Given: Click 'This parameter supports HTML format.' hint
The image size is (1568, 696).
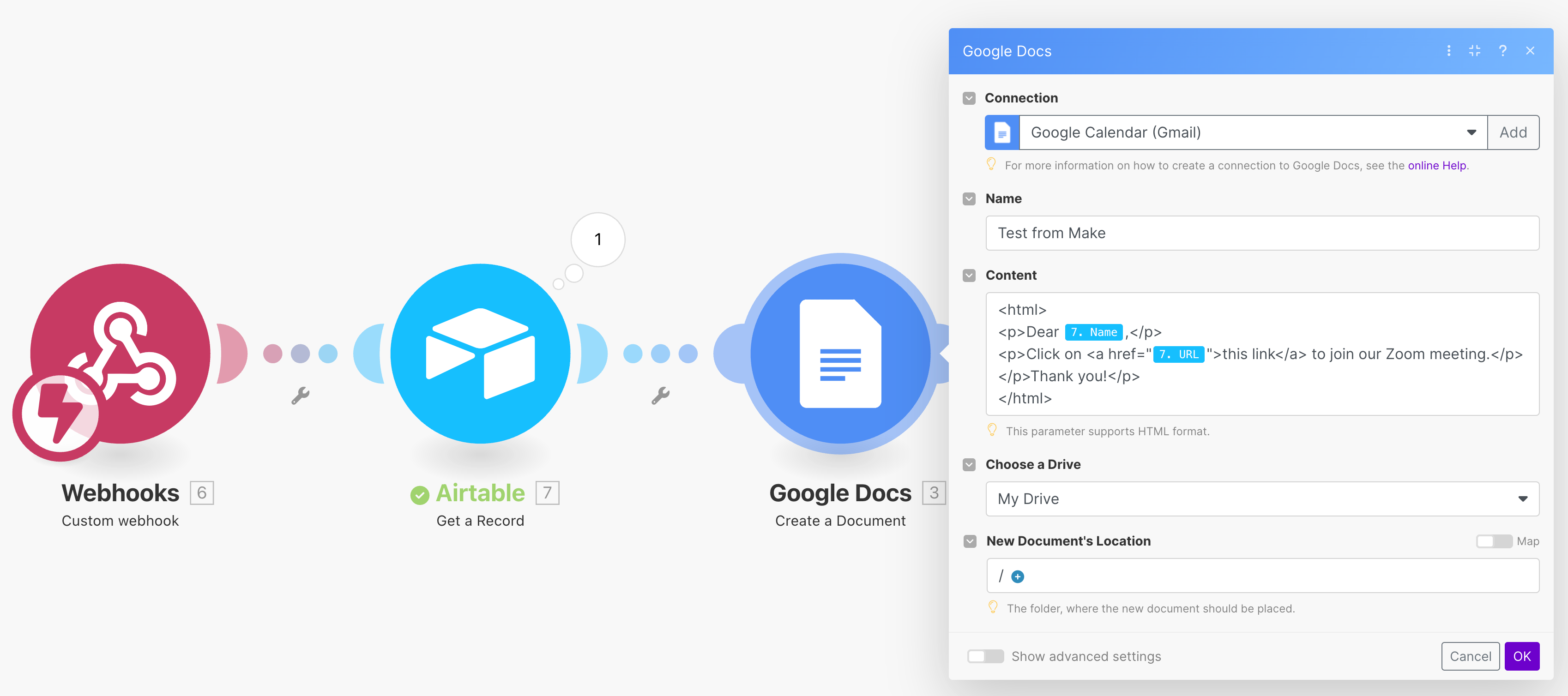Looking at the screenshot, I should 1107,432.
